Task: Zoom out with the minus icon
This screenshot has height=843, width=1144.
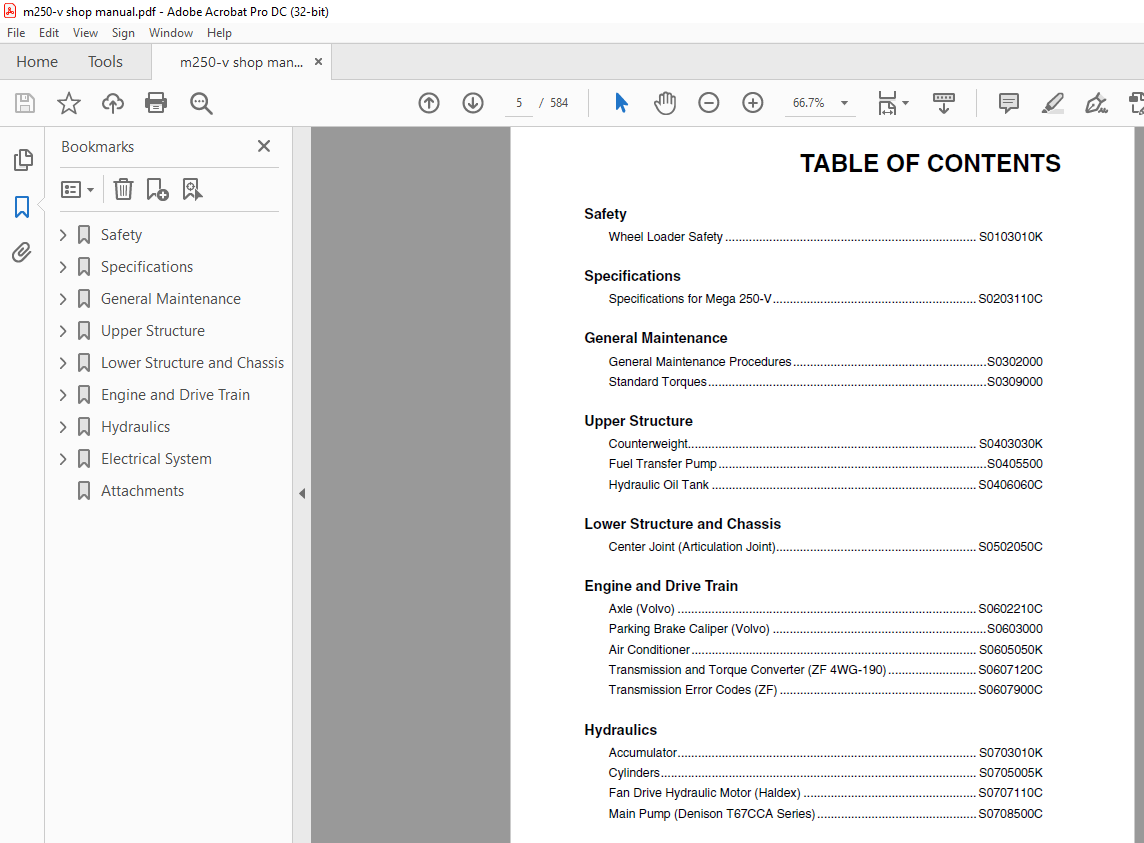Action: coord(708,103)
